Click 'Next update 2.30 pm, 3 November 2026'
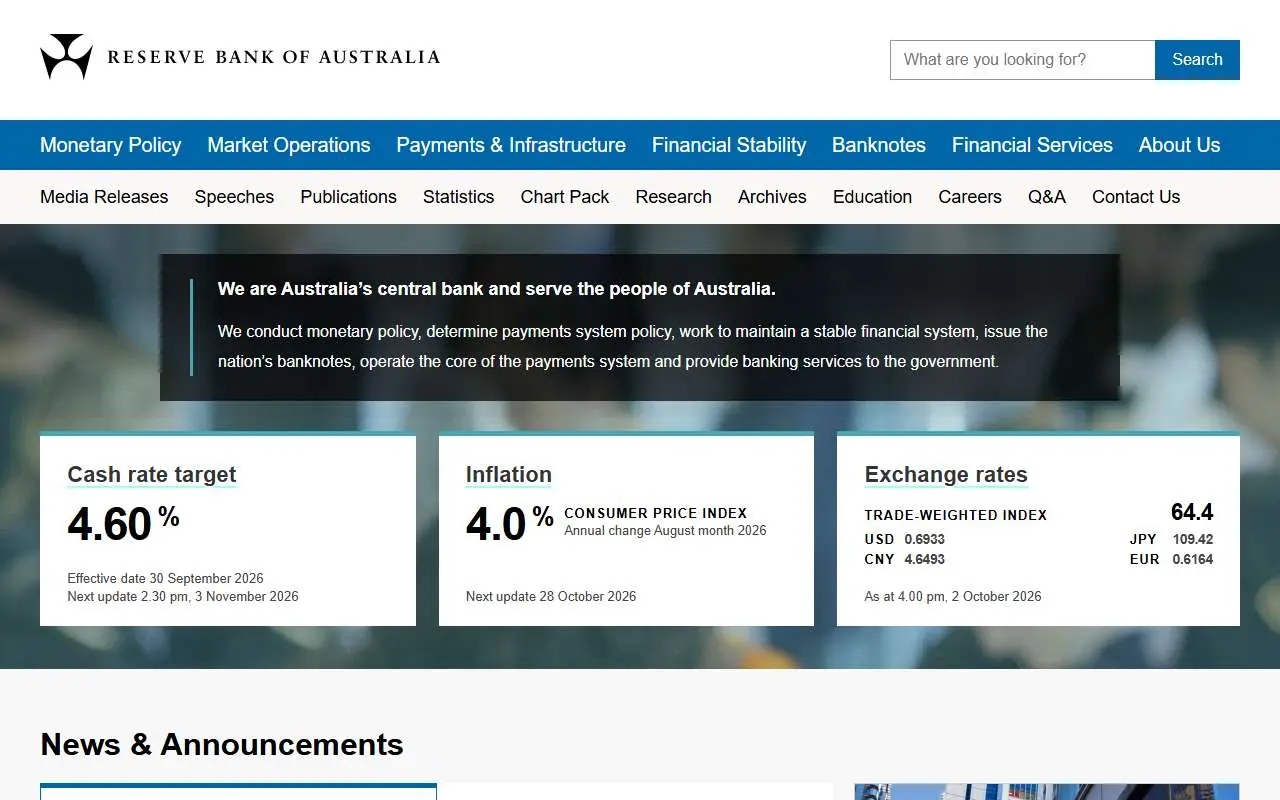Screen dimensions: 1280x800 tap(183, 596)
